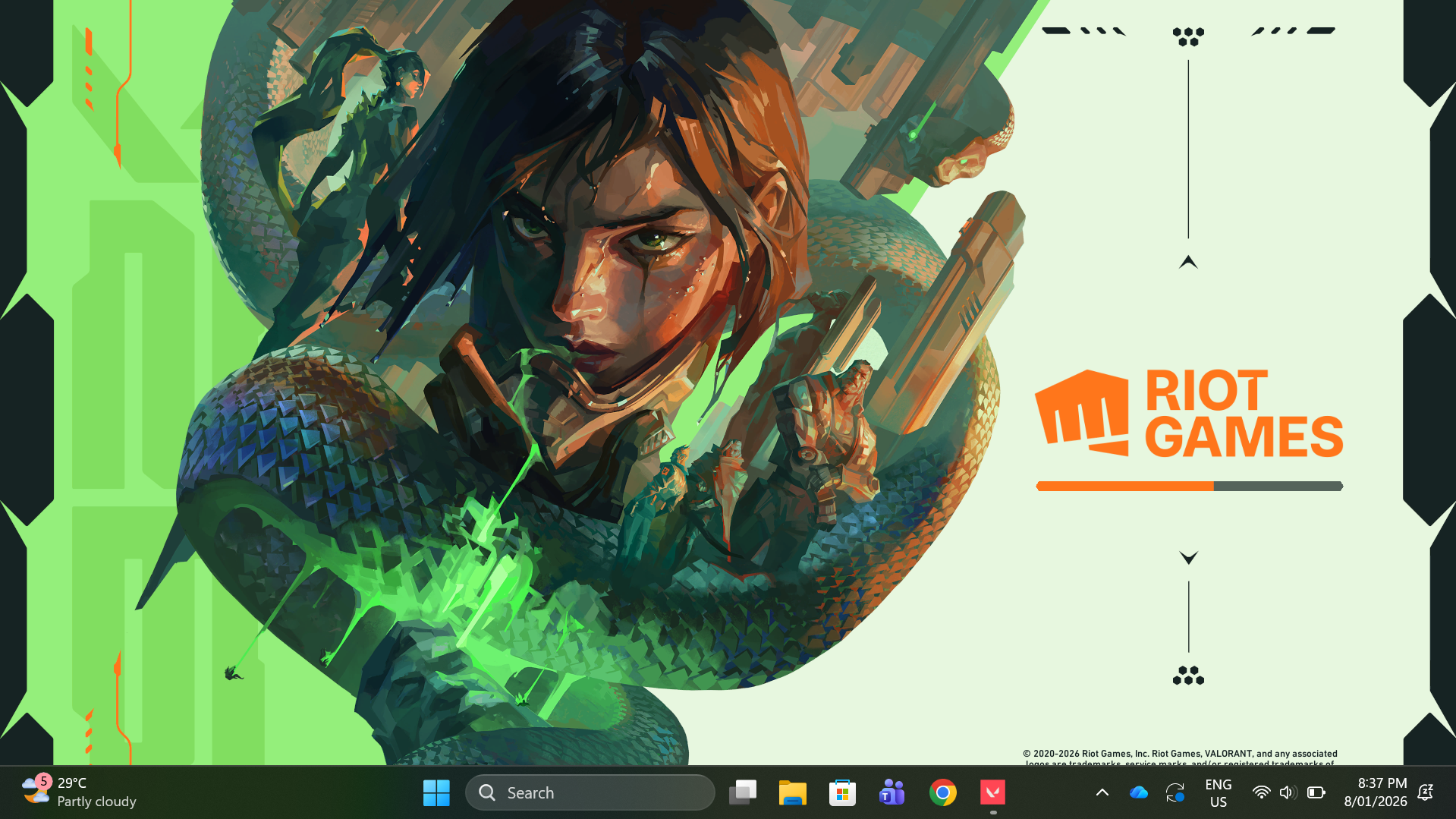
Task: Open OneDrive from the system tray
Action: 1137,792
